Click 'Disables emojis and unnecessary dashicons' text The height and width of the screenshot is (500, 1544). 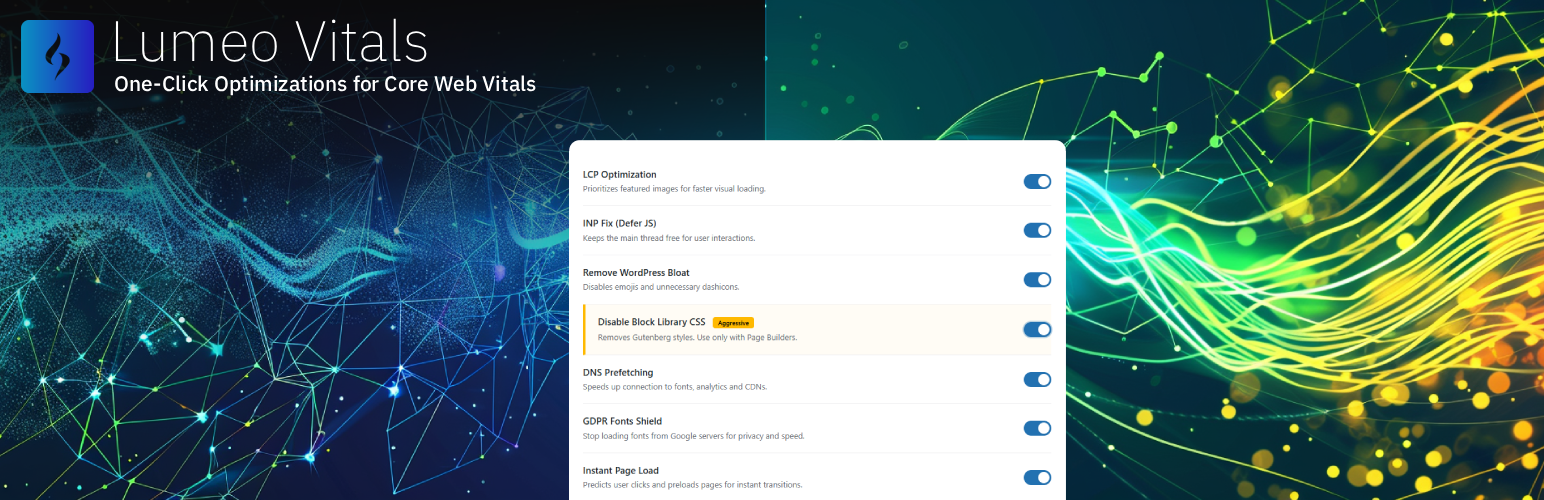point(661,287)
